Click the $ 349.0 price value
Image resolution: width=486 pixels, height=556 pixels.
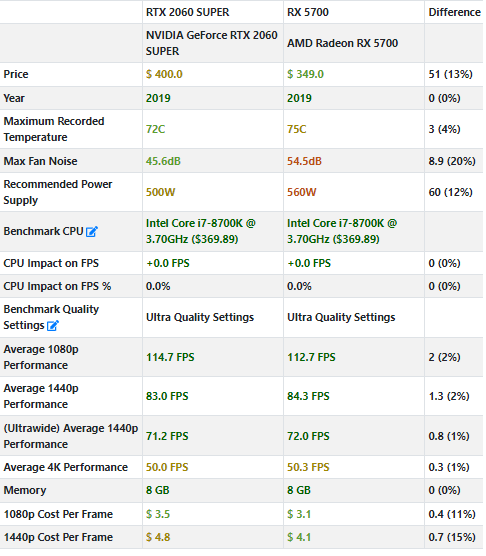(307, 75)
